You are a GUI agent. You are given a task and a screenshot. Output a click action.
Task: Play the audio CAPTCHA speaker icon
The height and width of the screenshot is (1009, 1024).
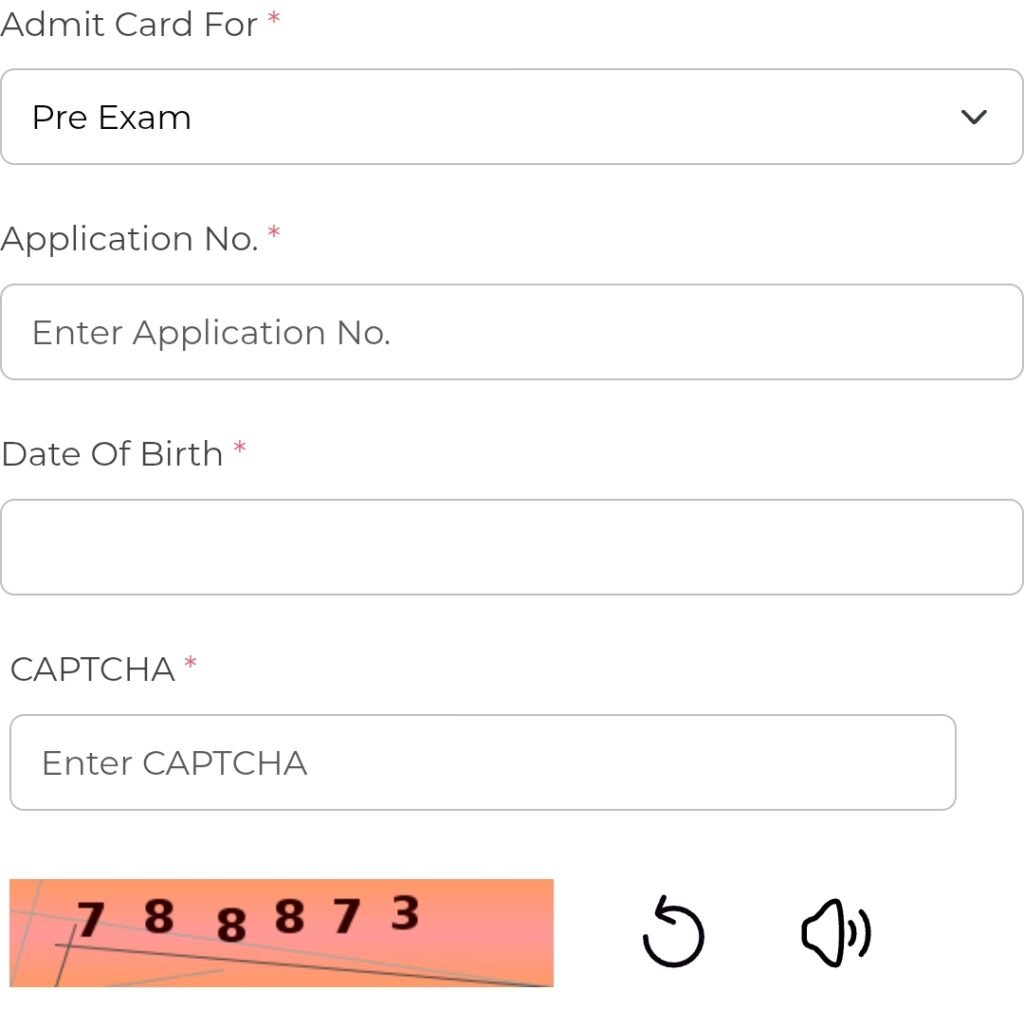click(x=836, y=932)
